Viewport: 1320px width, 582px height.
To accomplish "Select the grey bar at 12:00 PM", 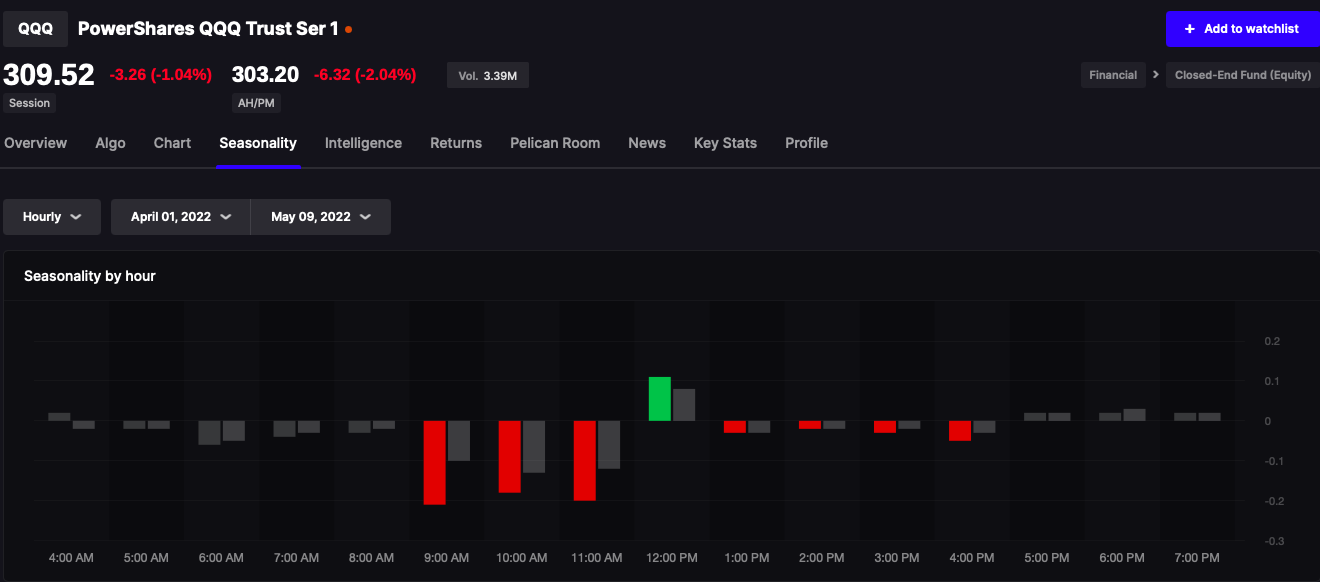I will point(684,404).
